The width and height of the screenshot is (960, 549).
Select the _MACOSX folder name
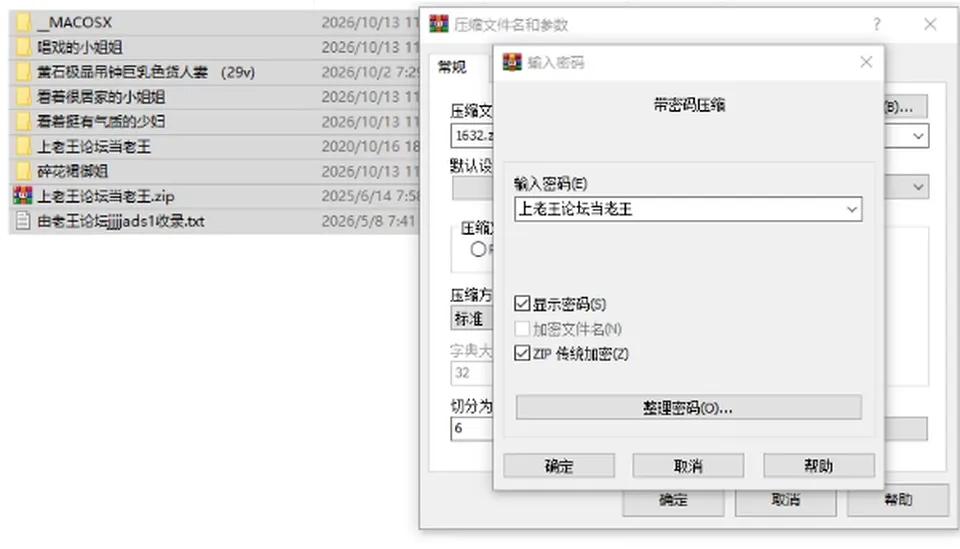[x=75, y=22]
